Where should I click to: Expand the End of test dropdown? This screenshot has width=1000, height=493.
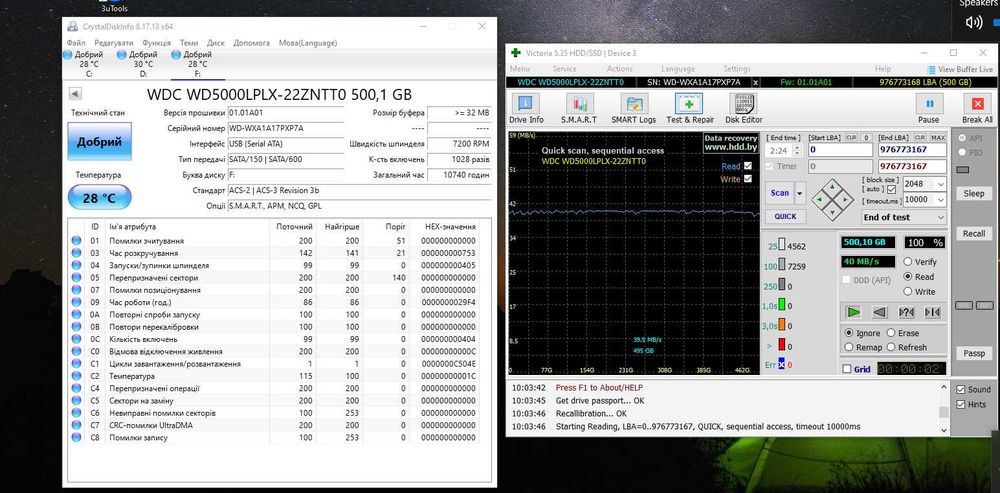click(941, 217)
